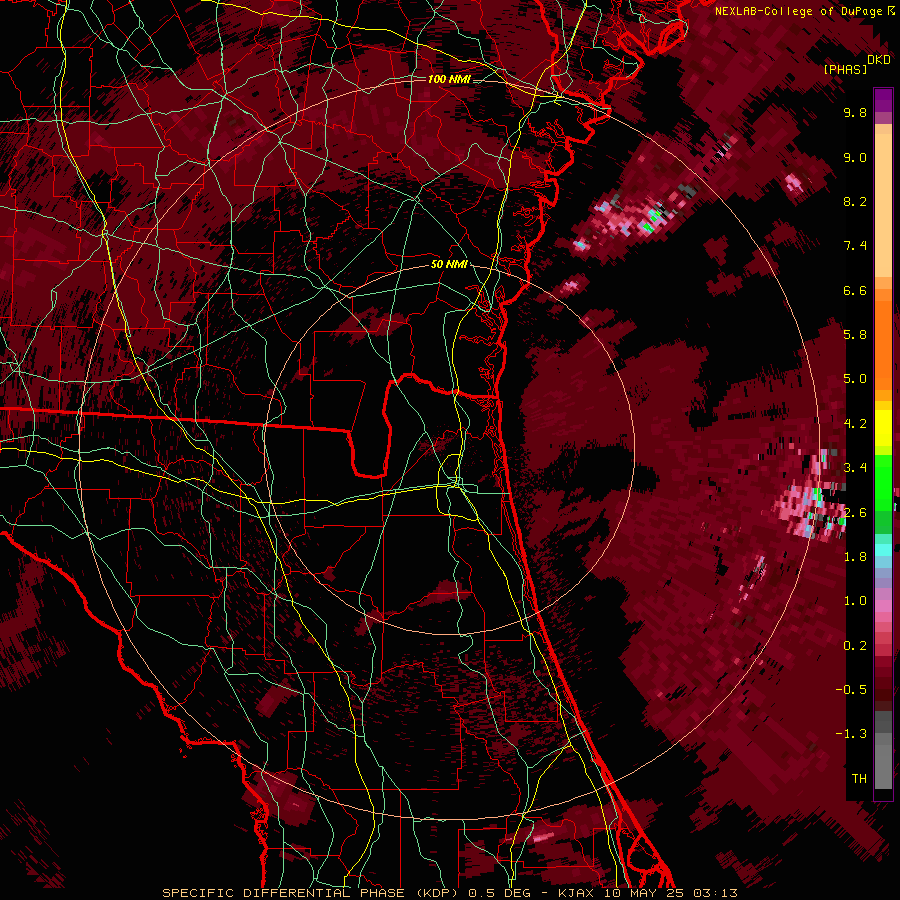Click the 5.0 value on color scale
The width and height of the screenshot is (900, 900).
click(x=855, y=379)
